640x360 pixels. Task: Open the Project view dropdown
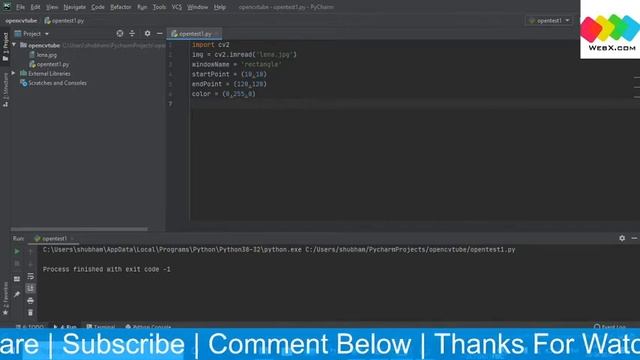pyautogui.click(x=32, y=34)
